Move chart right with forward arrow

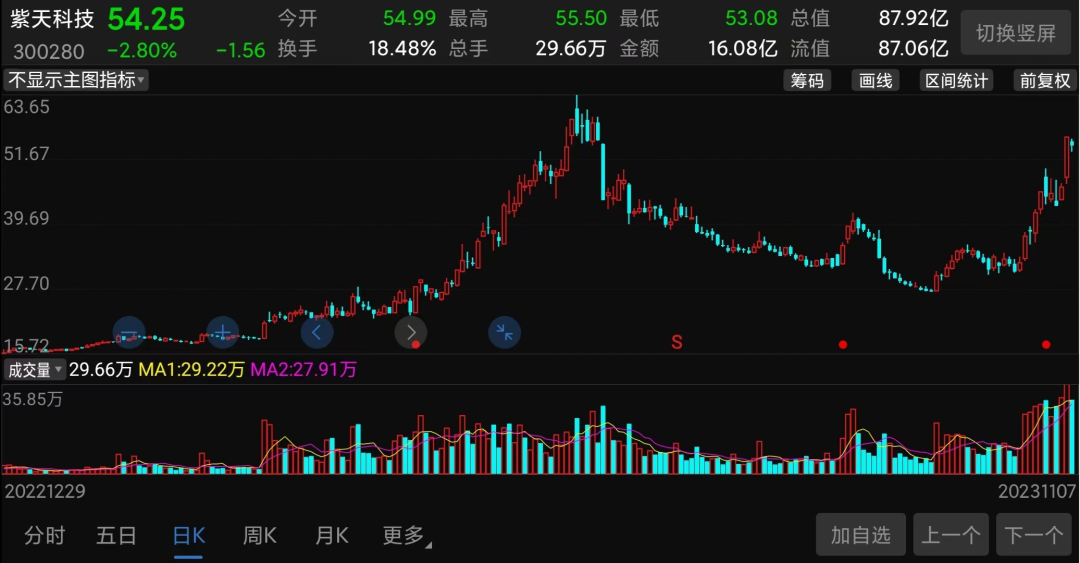click(x=411, y=333)
